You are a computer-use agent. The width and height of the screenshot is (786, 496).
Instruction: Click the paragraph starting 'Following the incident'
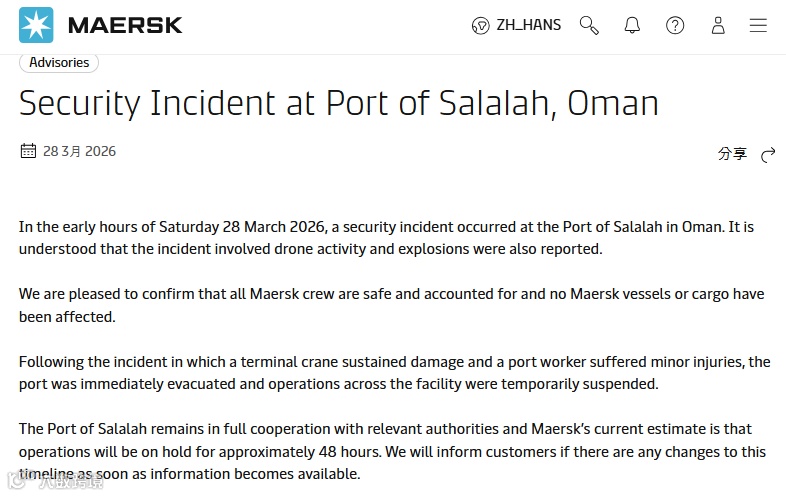tap(392, 372)
